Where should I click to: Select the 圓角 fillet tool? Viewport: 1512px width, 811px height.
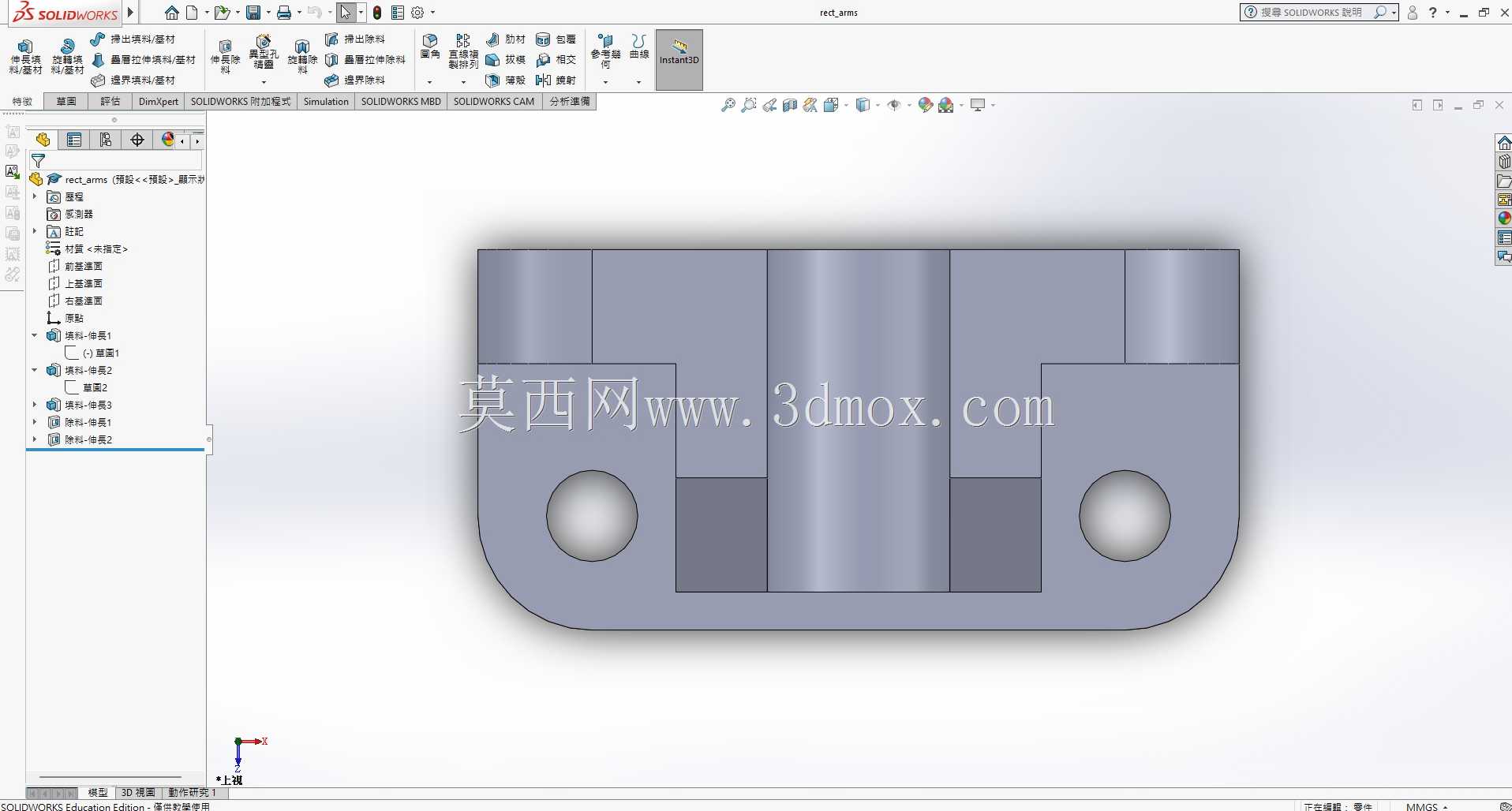[x=430, y=47]
